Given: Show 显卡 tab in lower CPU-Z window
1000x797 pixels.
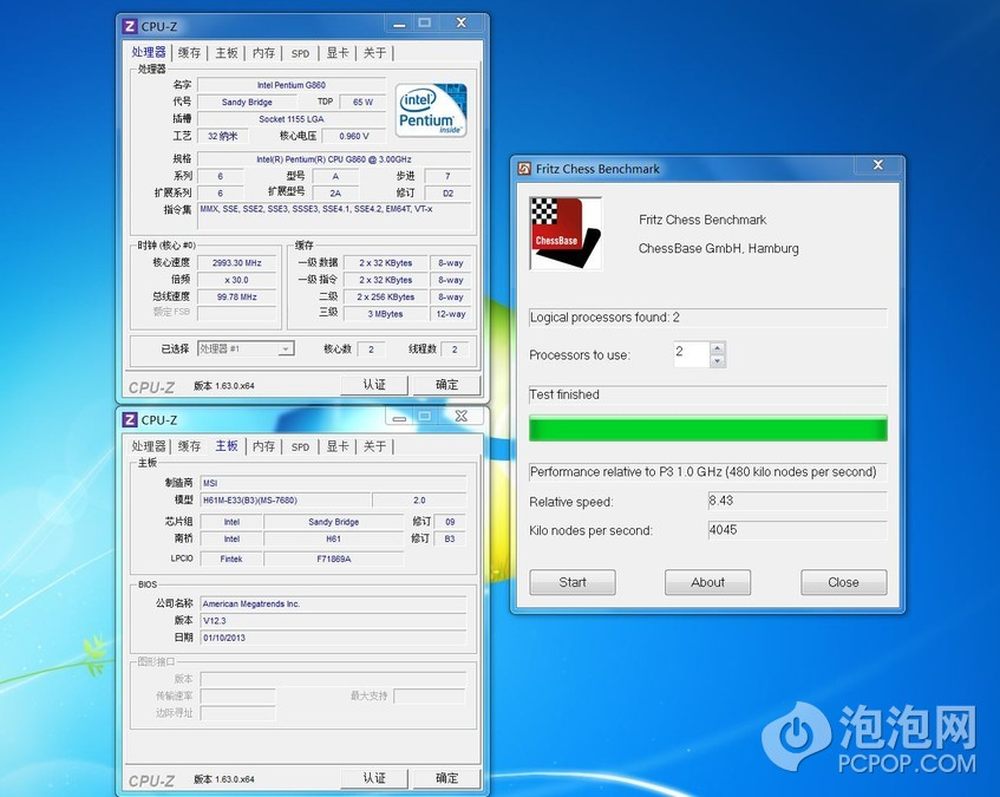Looking at the screenshot, I should click(x=337, y=446).
